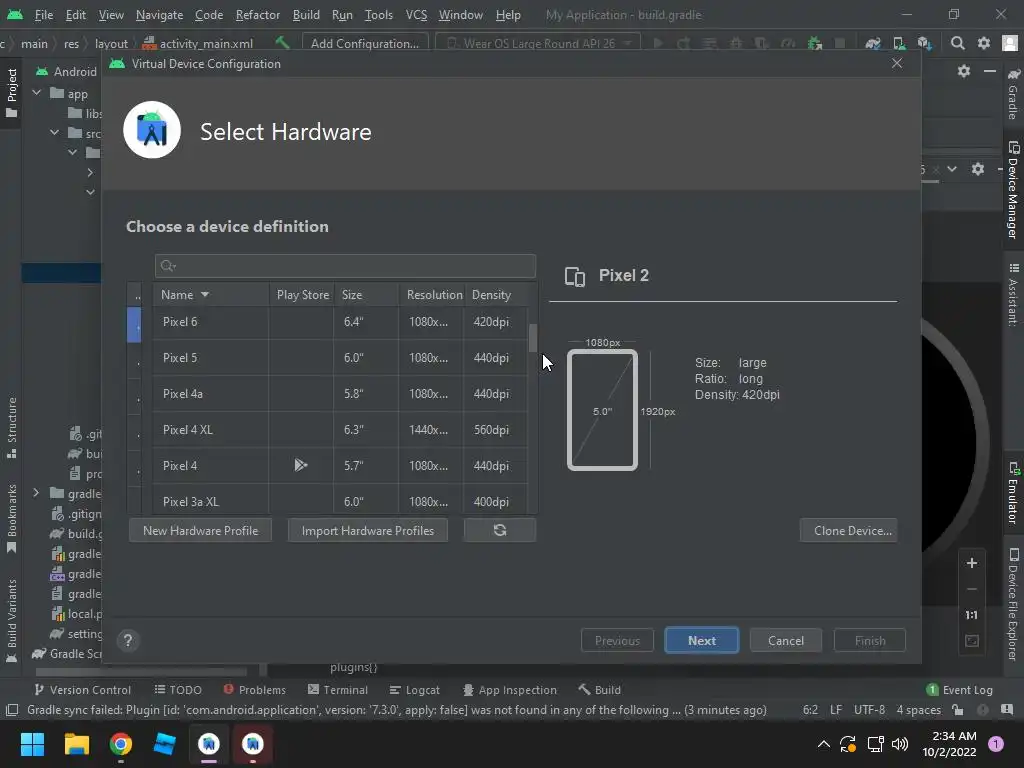Click the Windows Start button
Screen dimensions: 1024x768
point(32,744)
